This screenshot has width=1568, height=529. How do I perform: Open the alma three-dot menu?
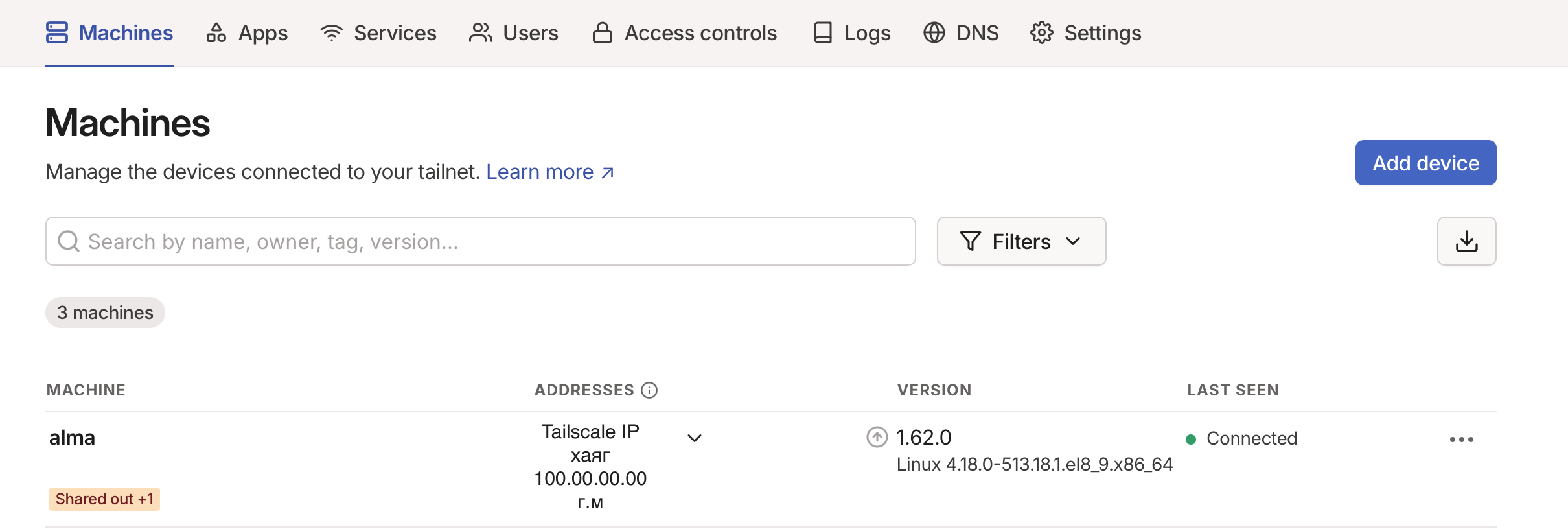click(1462, 440)
